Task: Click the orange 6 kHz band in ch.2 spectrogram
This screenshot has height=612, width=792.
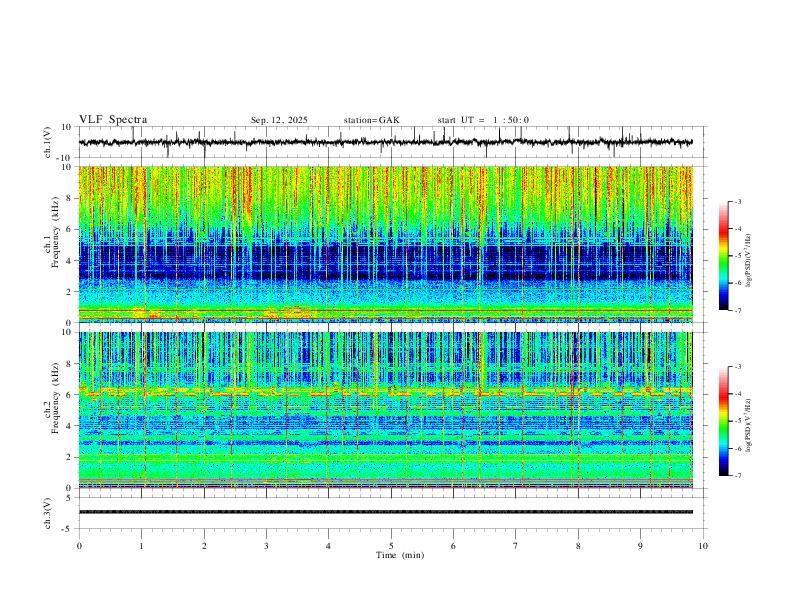Action: 385,392
